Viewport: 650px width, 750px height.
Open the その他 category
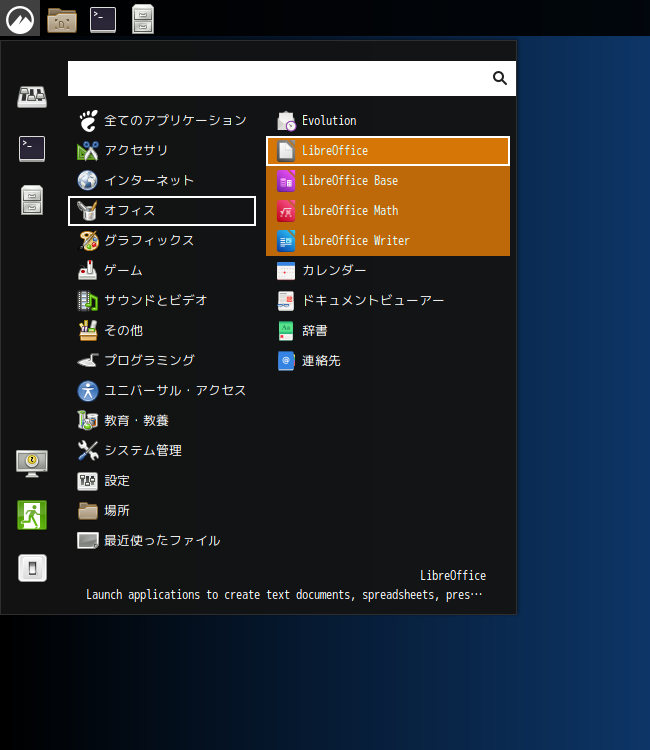162,331
